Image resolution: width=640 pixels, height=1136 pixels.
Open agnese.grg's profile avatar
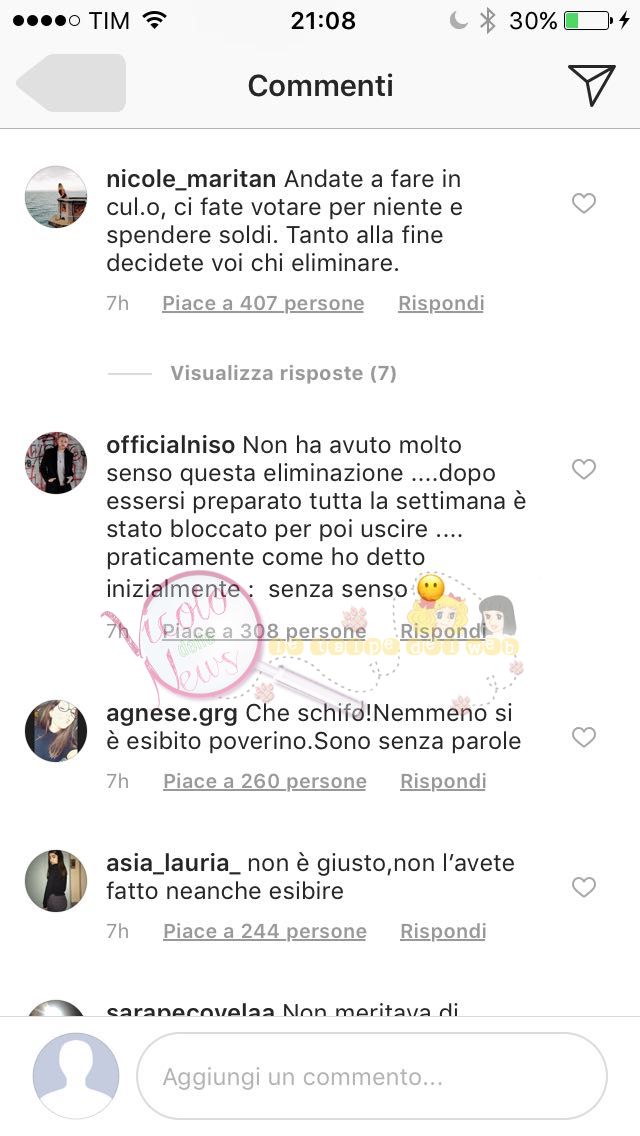click(x=56, y=731)
